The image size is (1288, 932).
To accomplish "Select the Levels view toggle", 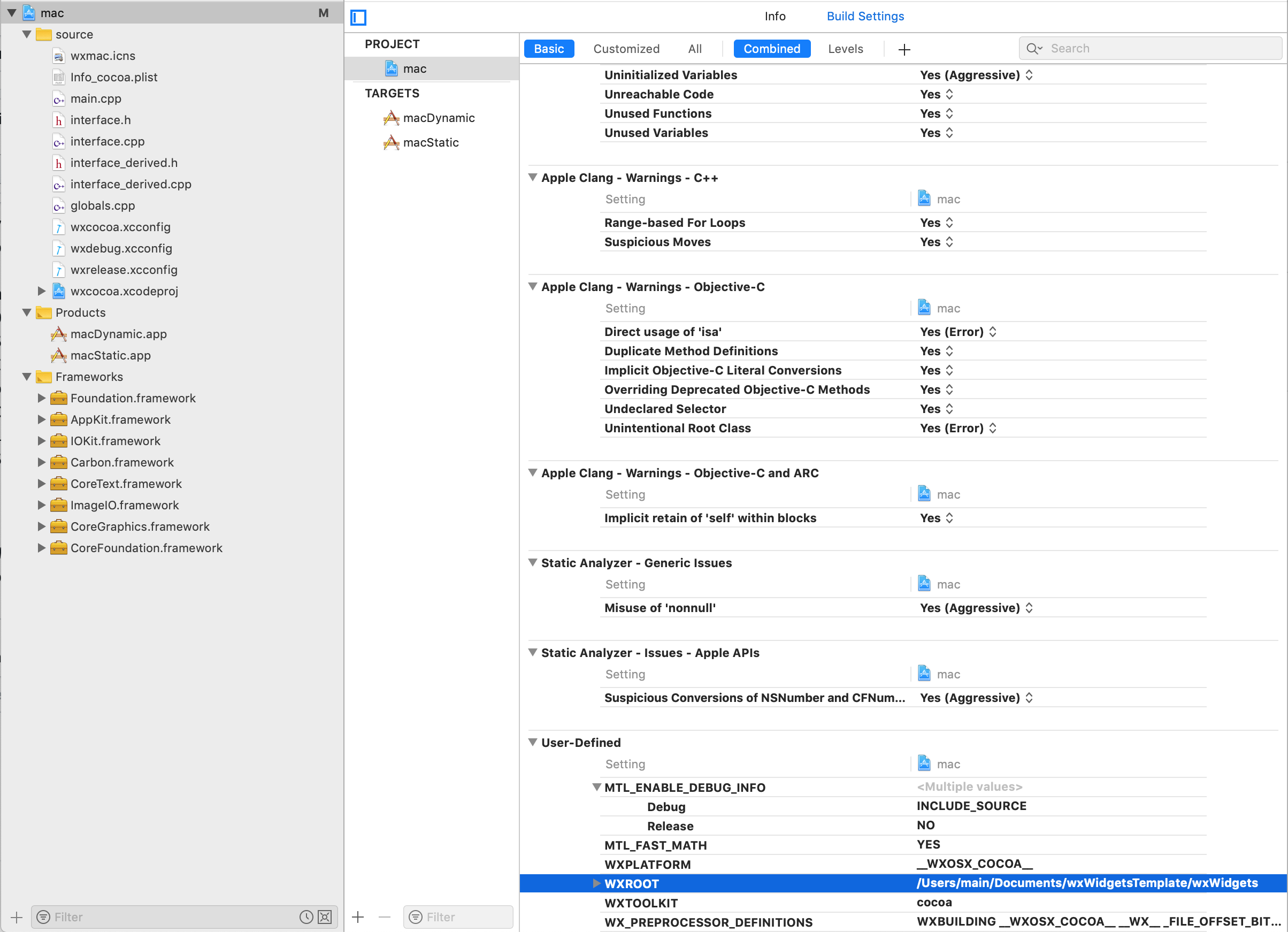I will [x=845, y=49].
